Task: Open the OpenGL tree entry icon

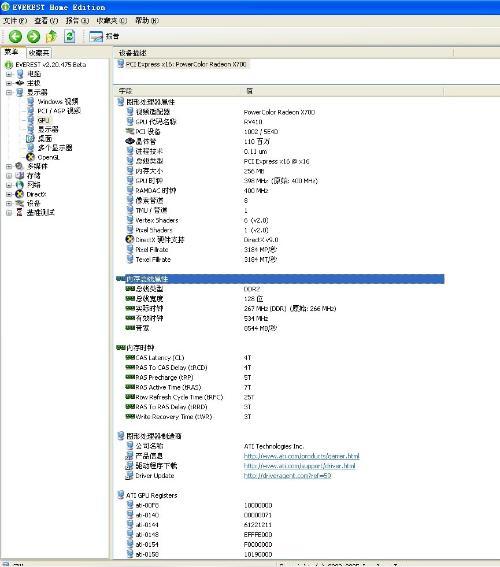Action: click(x=31, y=157)
